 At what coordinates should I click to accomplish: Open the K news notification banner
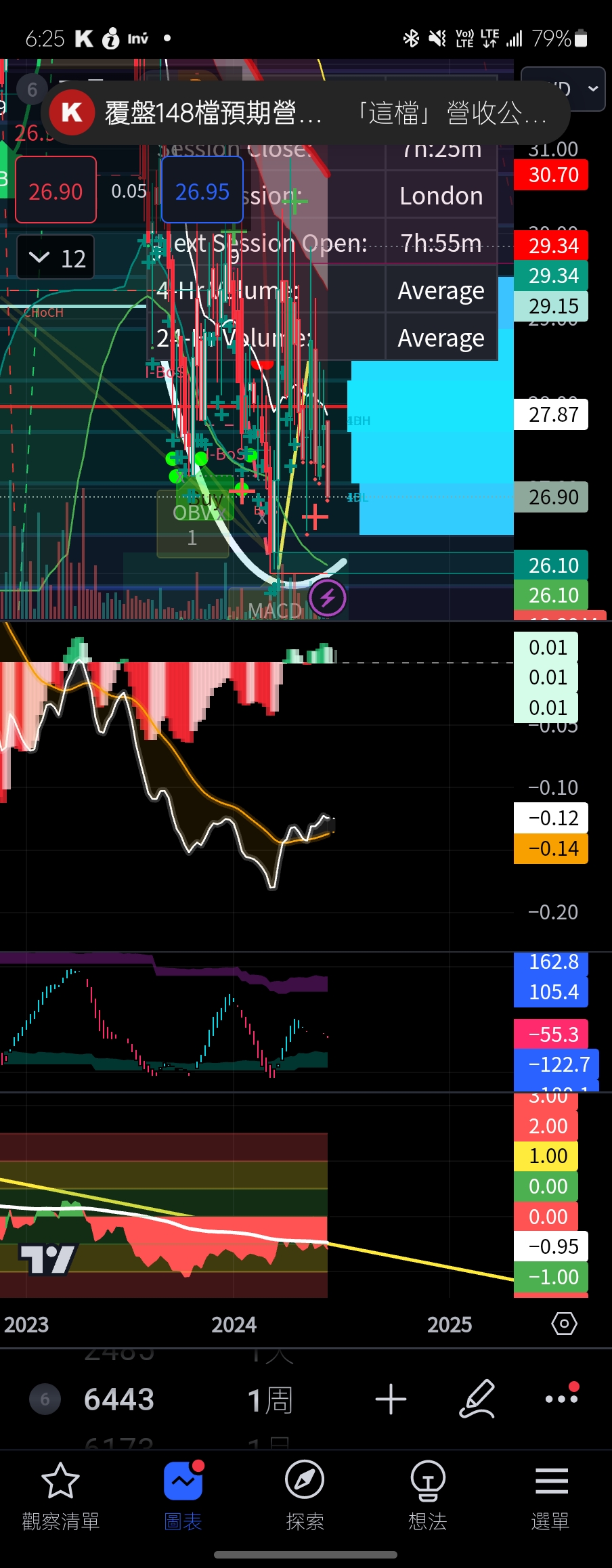pyautogui.click(x=306, y=112)
